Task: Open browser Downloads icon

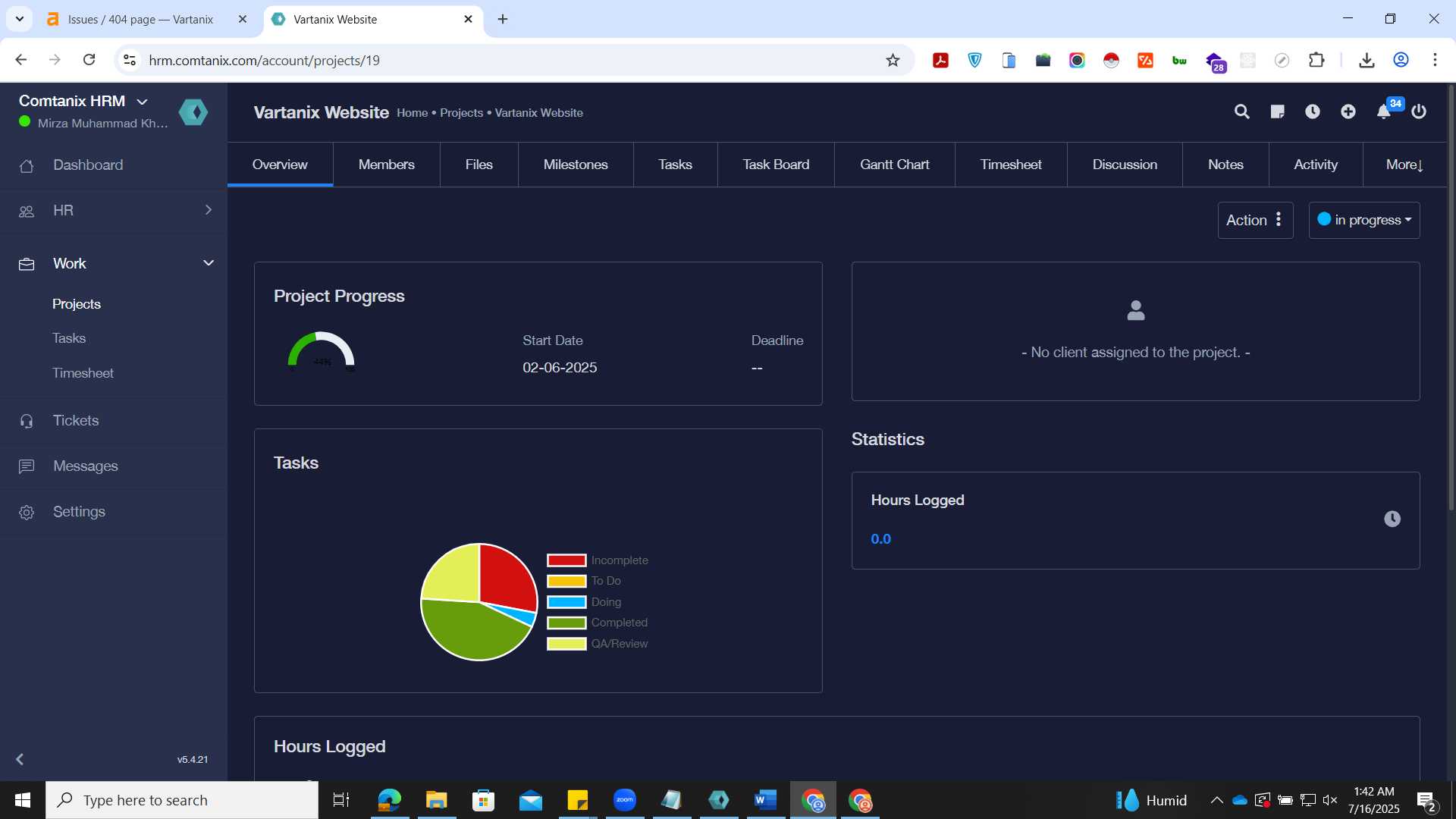Action: pos(1367,60)
